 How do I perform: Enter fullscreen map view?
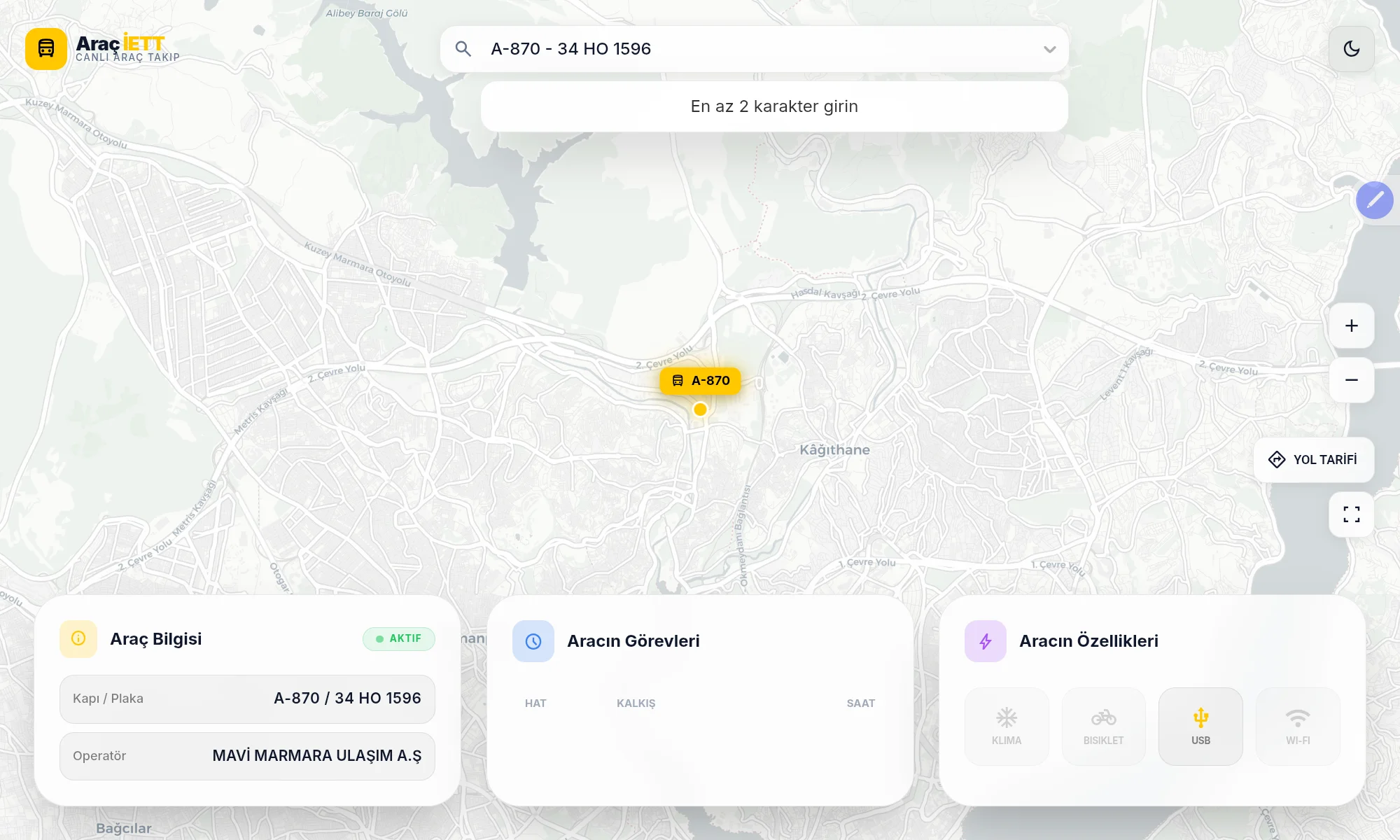coord(1351,515)
